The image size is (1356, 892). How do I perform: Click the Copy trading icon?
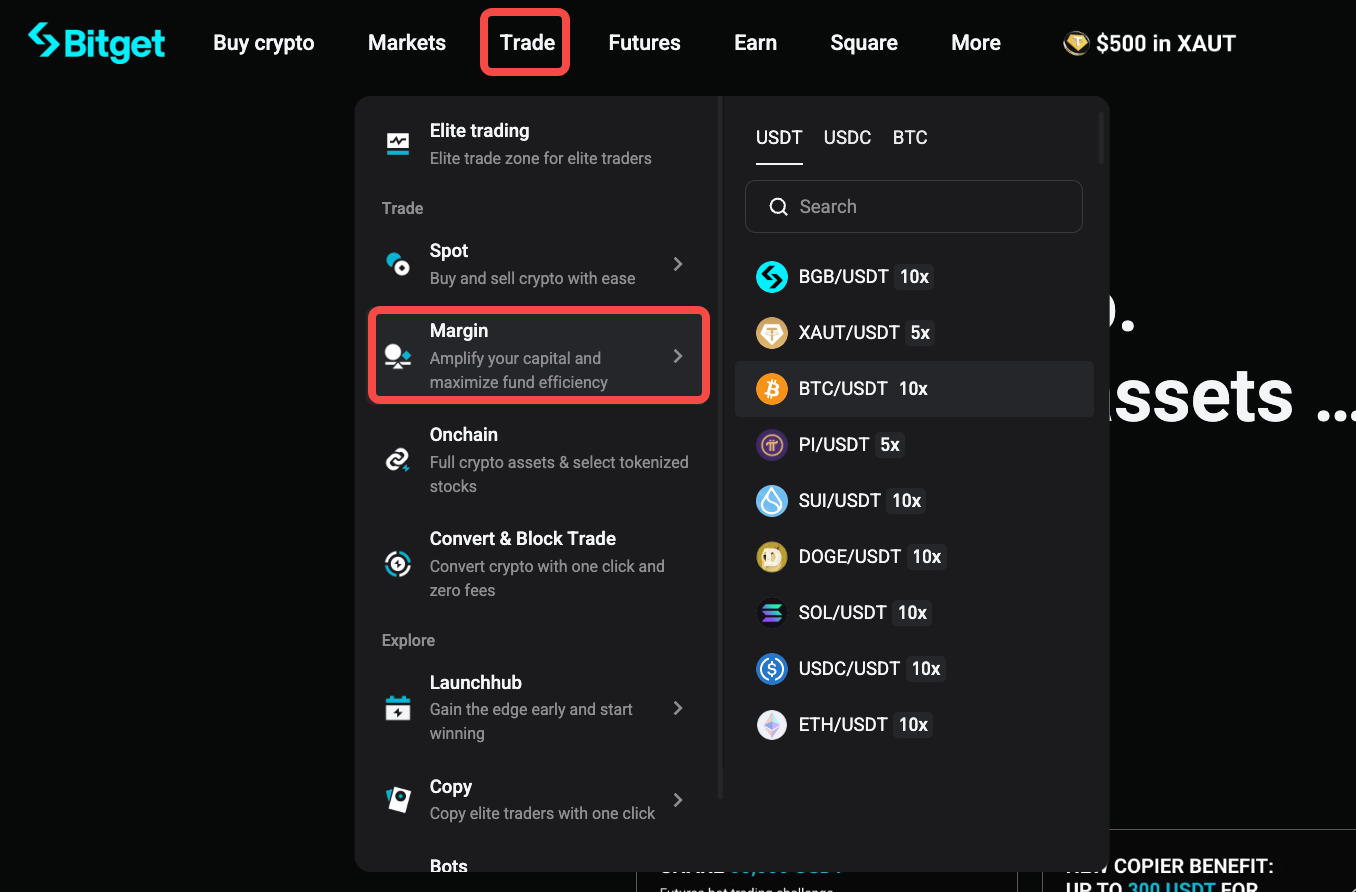click(398, 799)
